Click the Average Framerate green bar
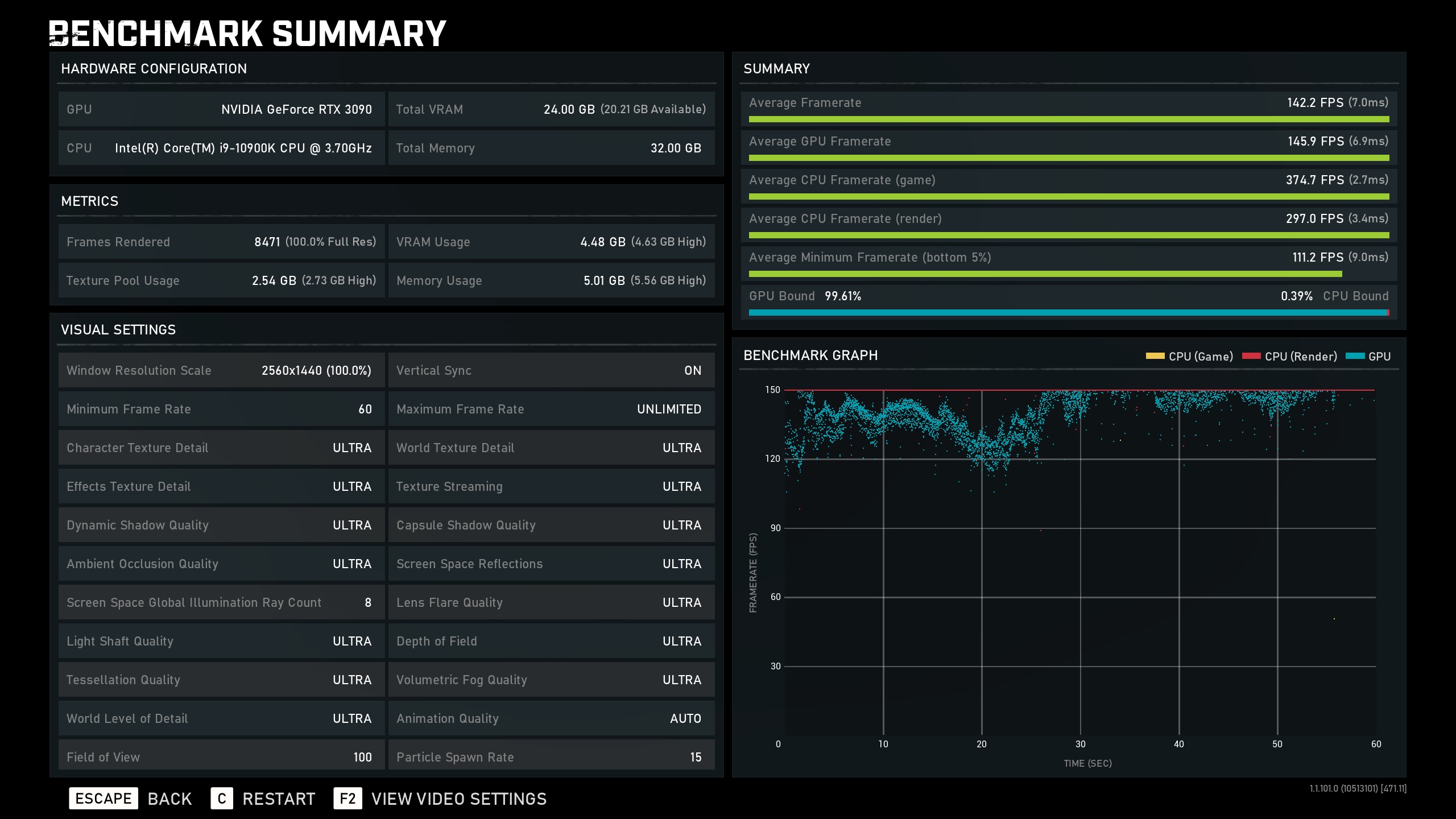The image size is (1456, 819). coord(1068,119)
